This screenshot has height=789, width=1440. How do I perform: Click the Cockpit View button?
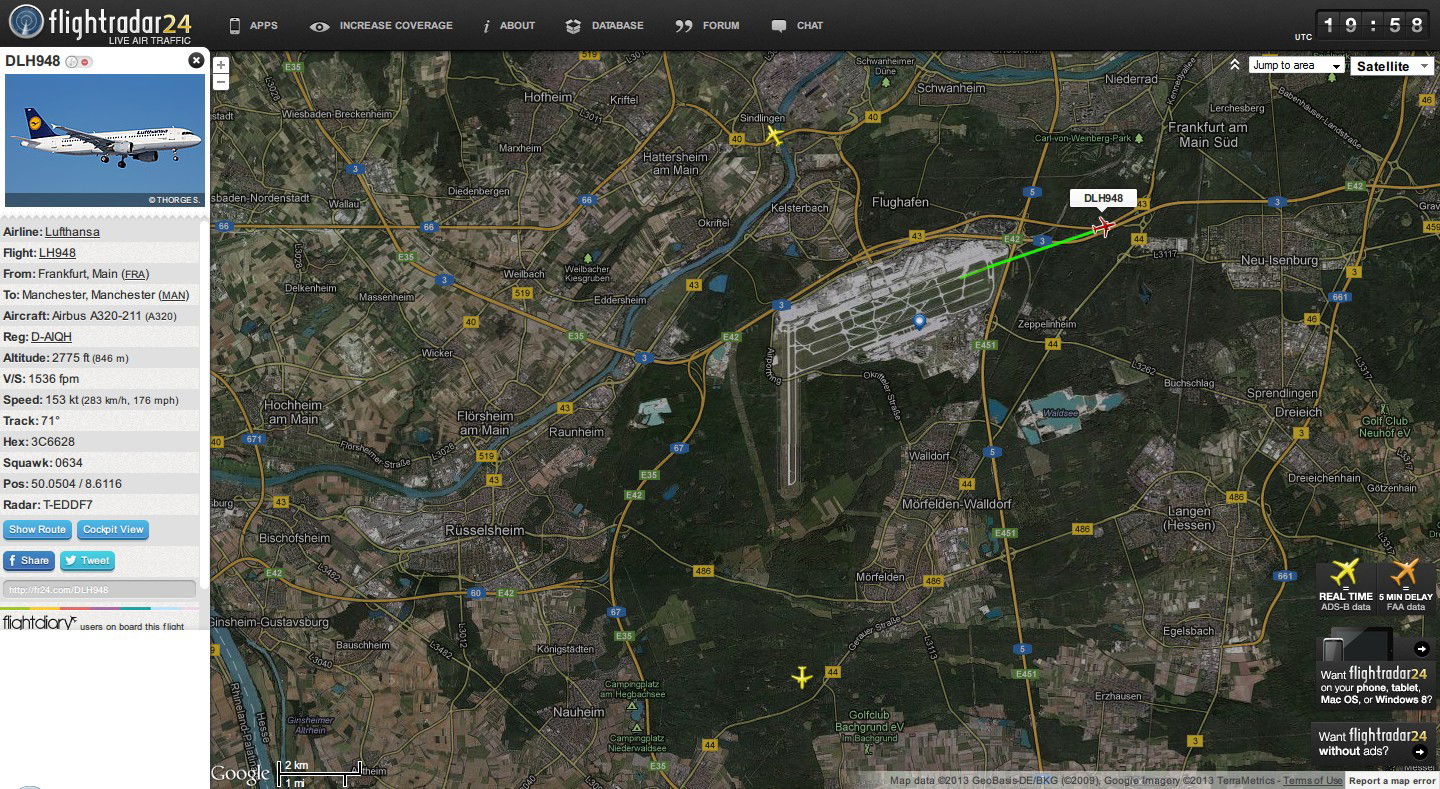tap(113, 530)
